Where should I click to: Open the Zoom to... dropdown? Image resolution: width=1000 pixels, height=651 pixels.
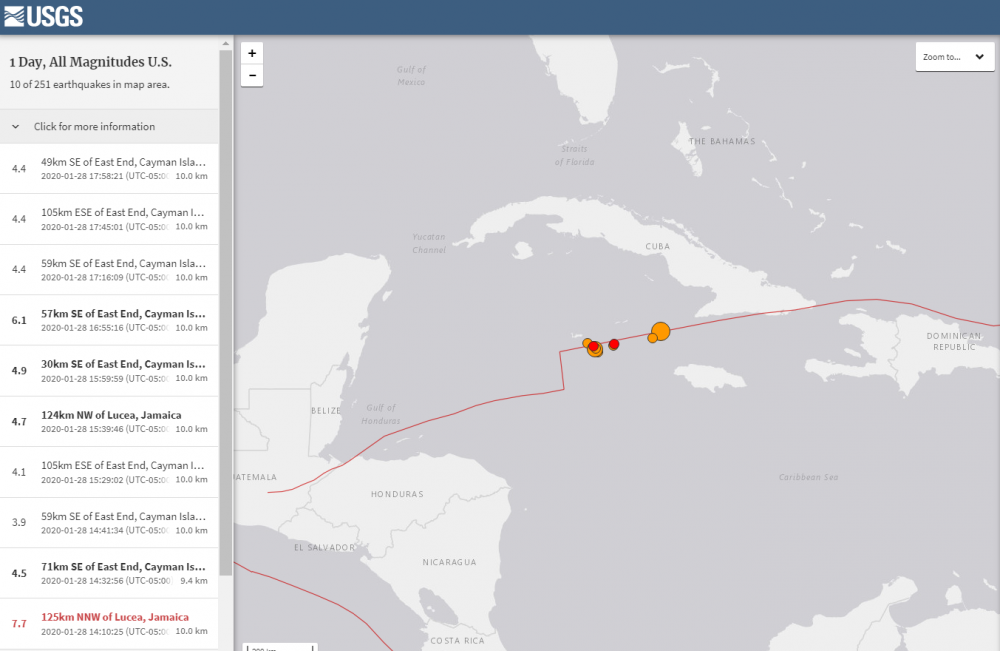pyautogui.click(x=954, y=57)
